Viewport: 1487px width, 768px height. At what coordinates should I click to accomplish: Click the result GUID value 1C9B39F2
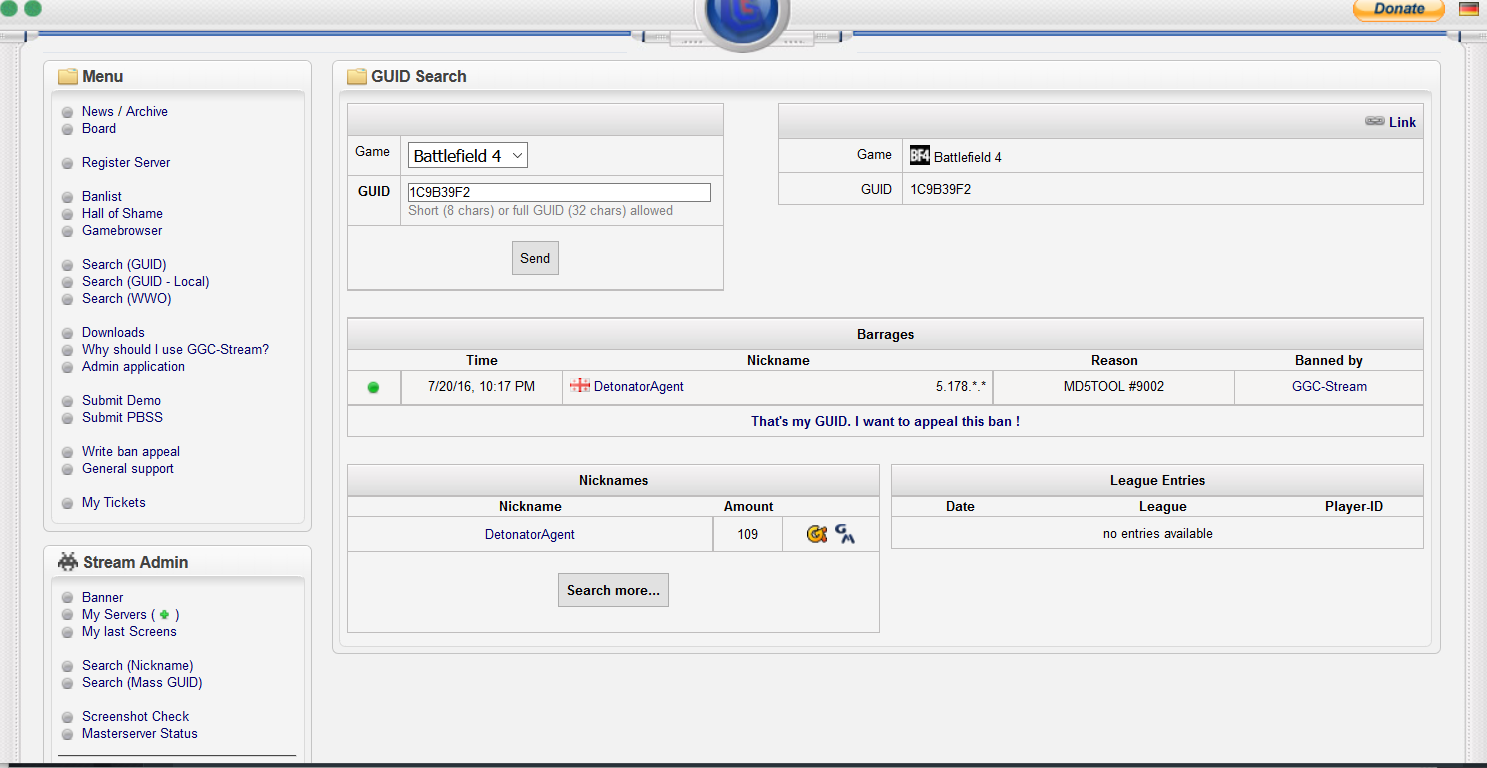(941, 188)
